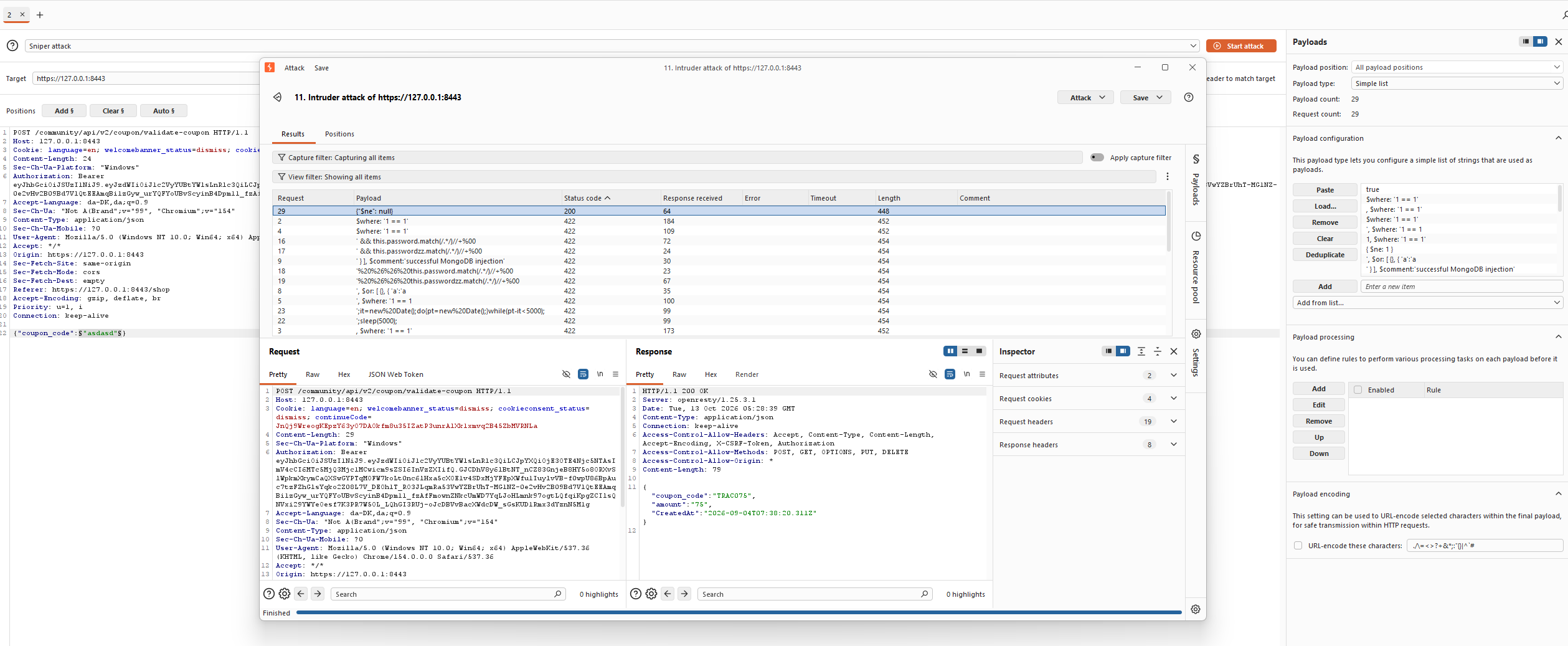Screen dimensions: 1568x646
Task: Click the Finished attack progress bar
Action: (739, 612)
